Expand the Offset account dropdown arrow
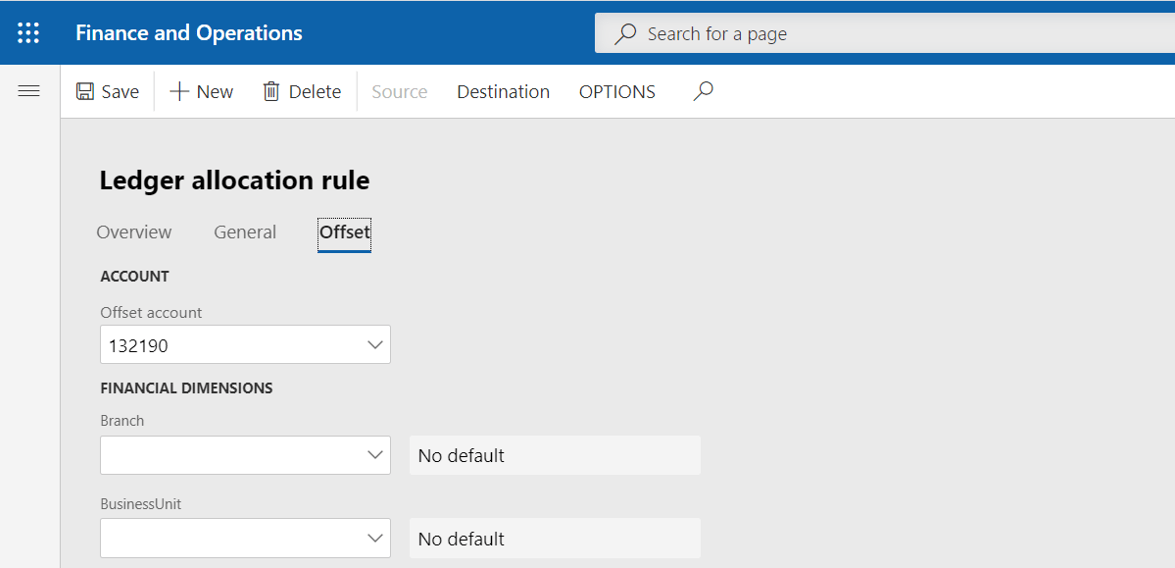1175x568 pixels. coord(375,345)
